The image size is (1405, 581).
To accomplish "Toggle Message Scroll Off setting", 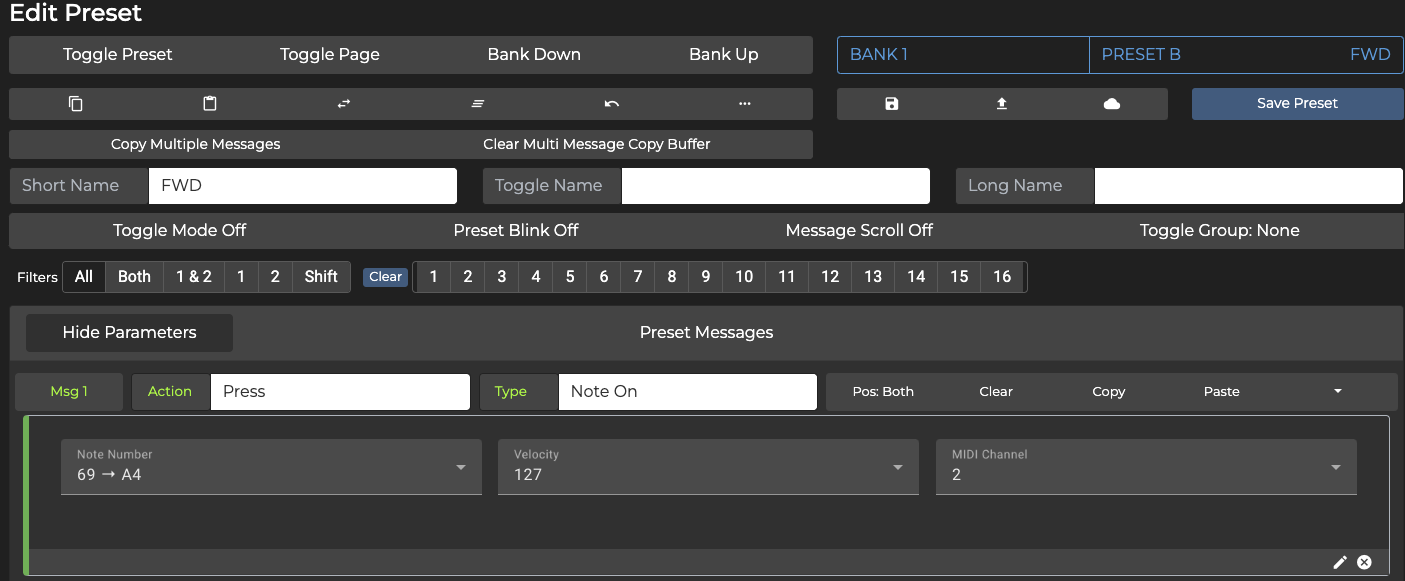I will tap(859, 231).
